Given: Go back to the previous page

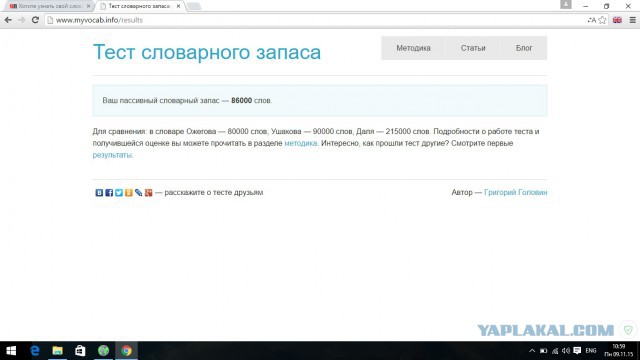Looking at the screenshot, I should click(x=8, y=20).
